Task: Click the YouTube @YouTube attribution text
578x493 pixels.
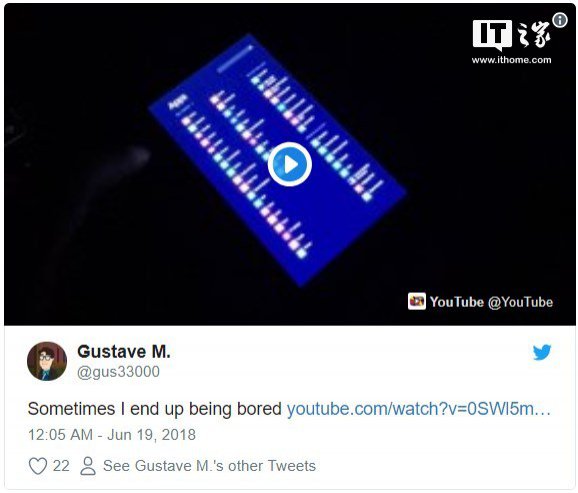Action: [x=491, y=302]
